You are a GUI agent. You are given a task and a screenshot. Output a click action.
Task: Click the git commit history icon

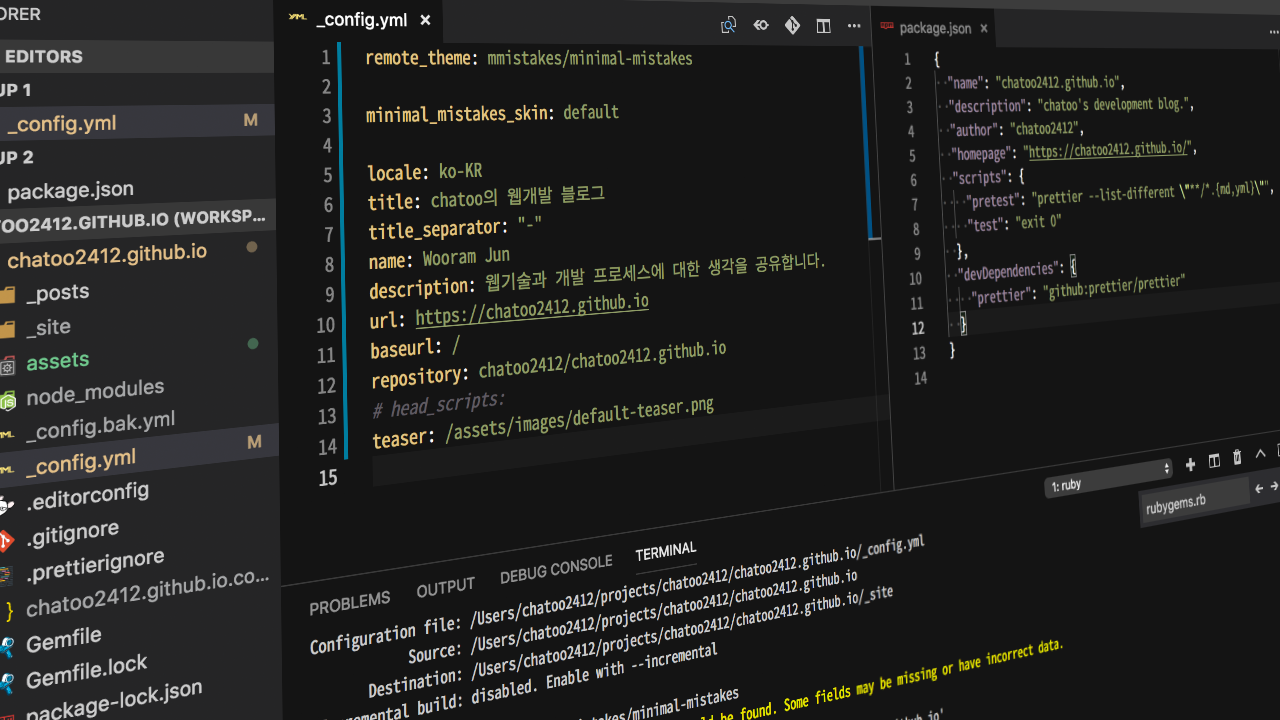point(761,25)
